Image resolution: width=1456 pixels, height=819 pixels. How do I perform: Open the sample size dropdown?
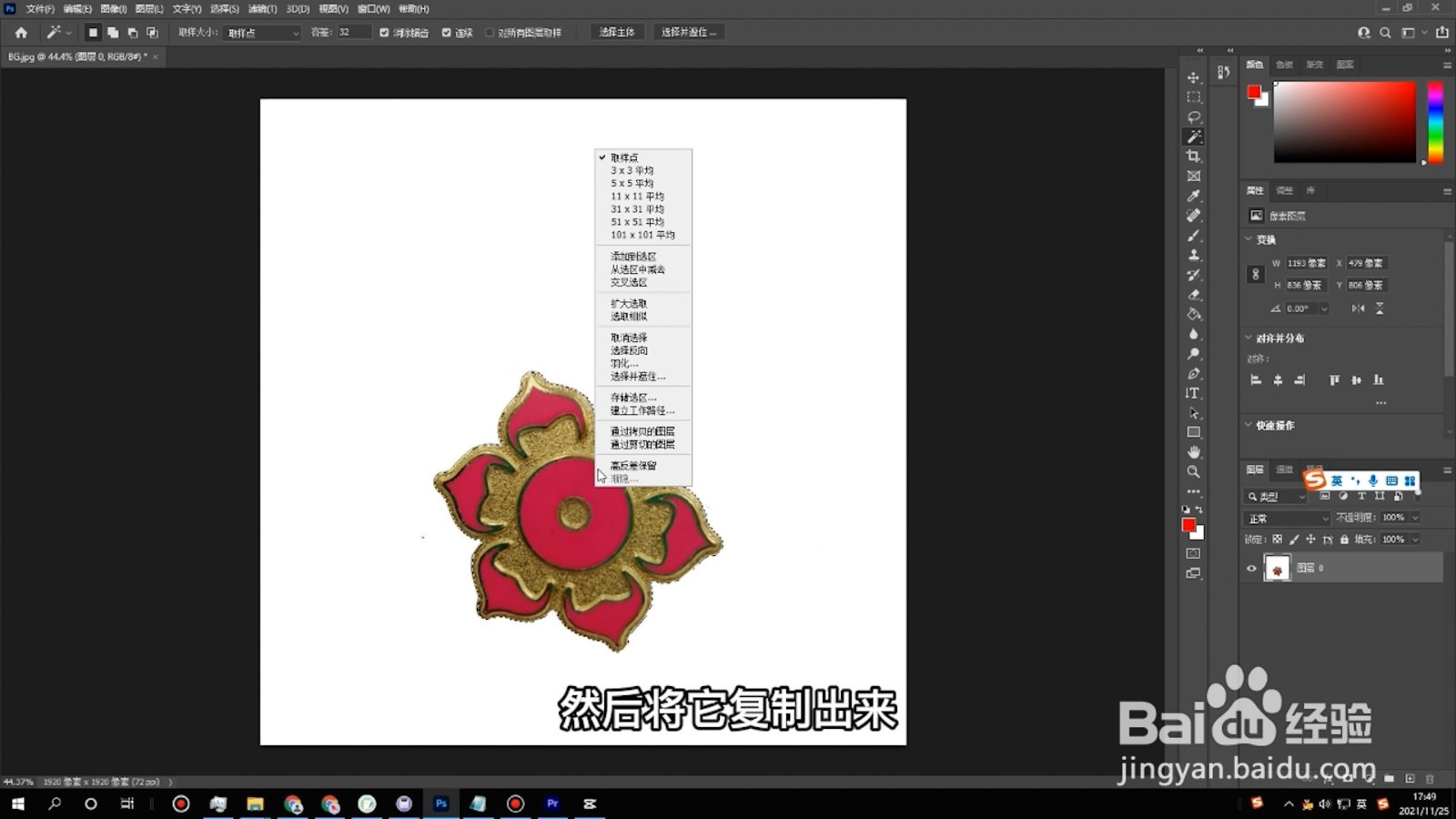click(x=262, y=33)
